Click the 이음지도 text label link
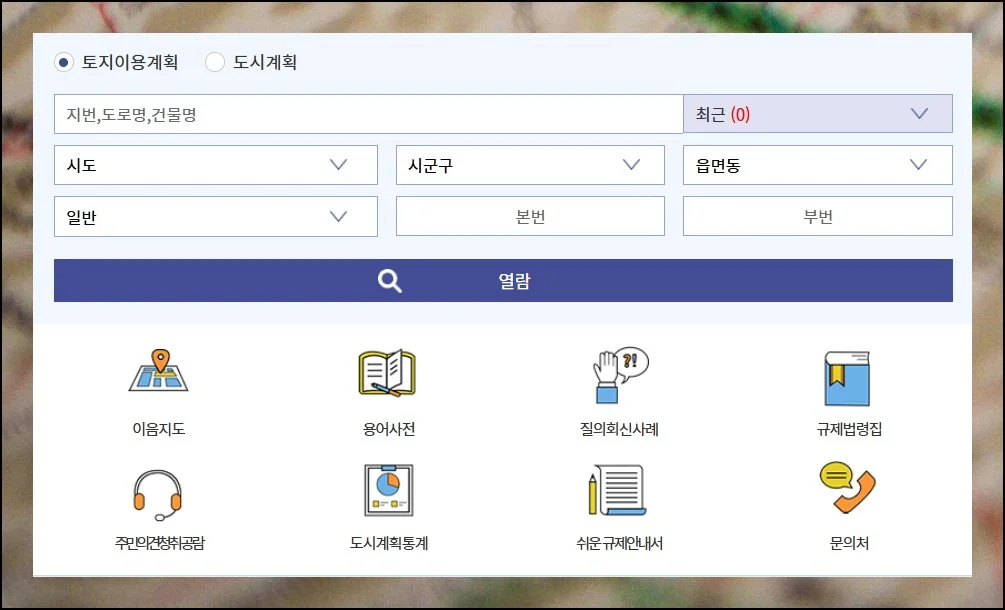 (x=158, y=429)
